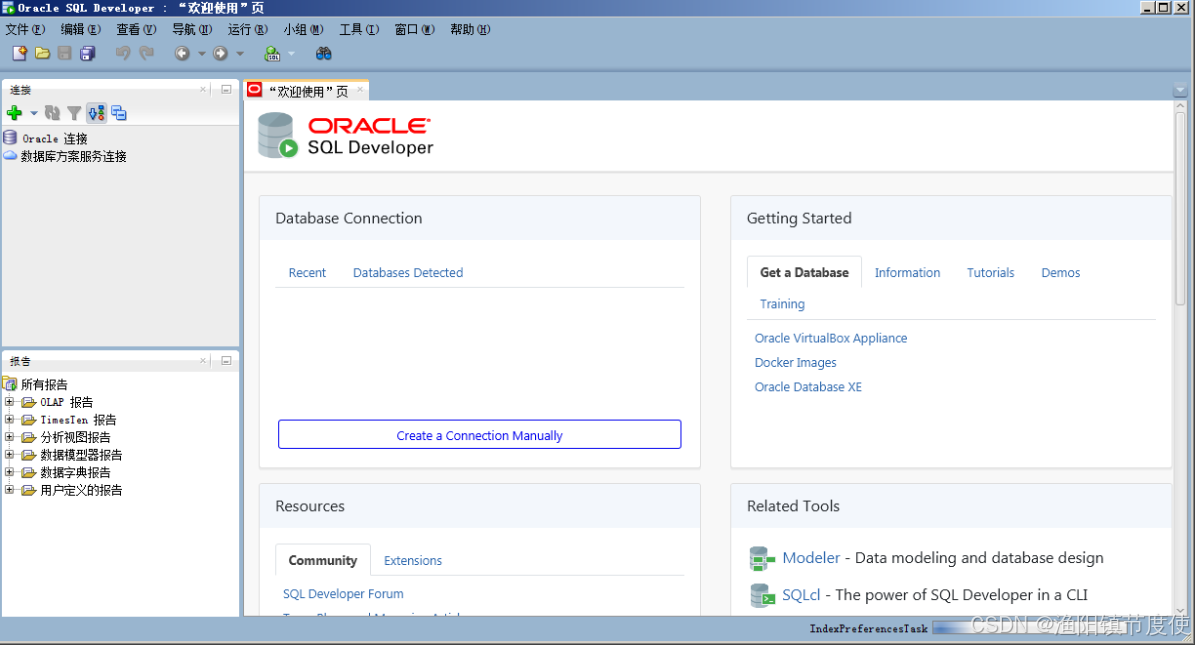Image resolution: width=1195 pixels, height=645 pixels.
Task: Click the Modeler tool icon in Related Tools
Action: [x=761, y=559]
